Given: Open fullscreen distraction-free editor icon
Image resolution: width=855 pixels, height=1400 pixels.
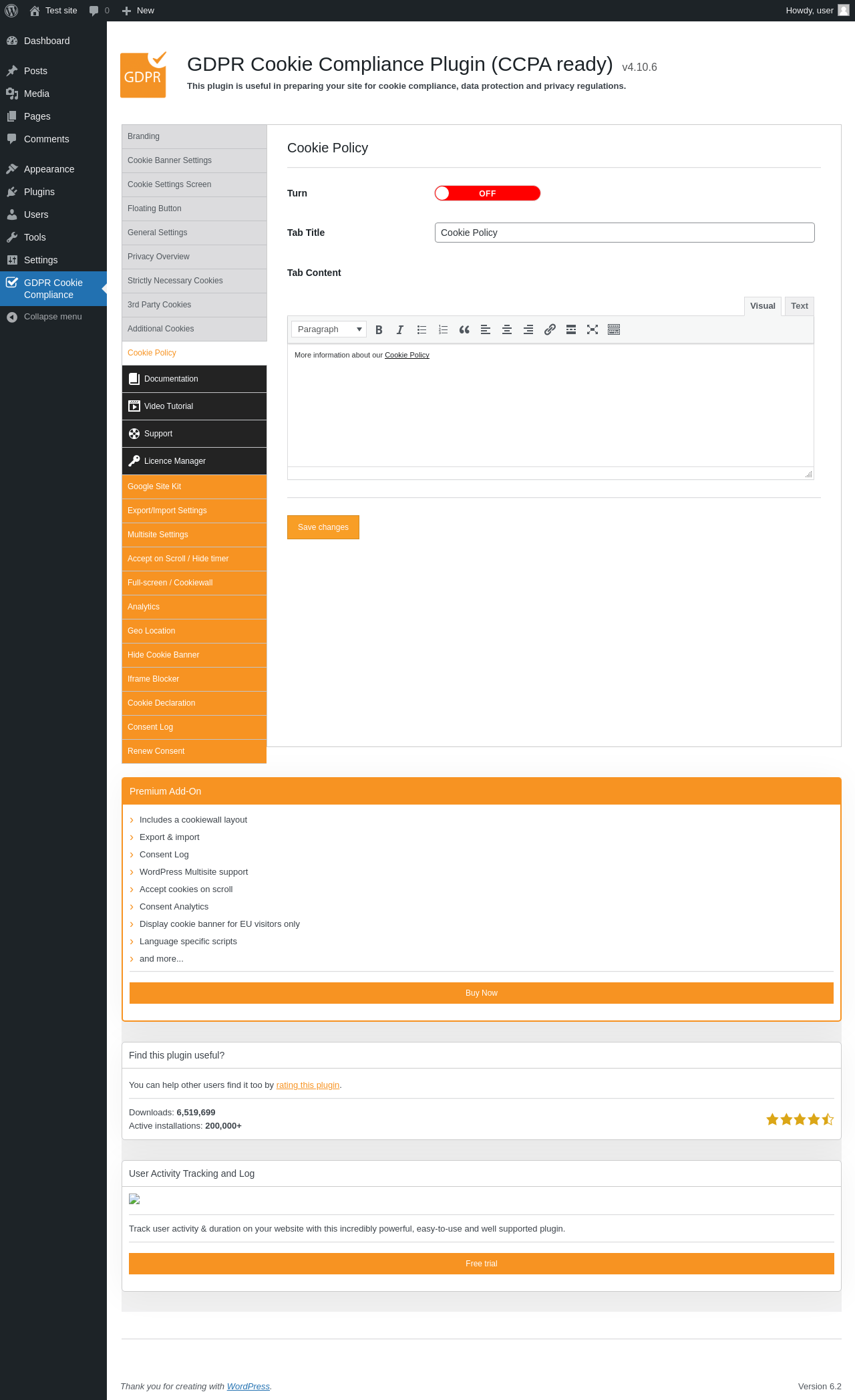Looking at the screenshot, I should 592,329.
